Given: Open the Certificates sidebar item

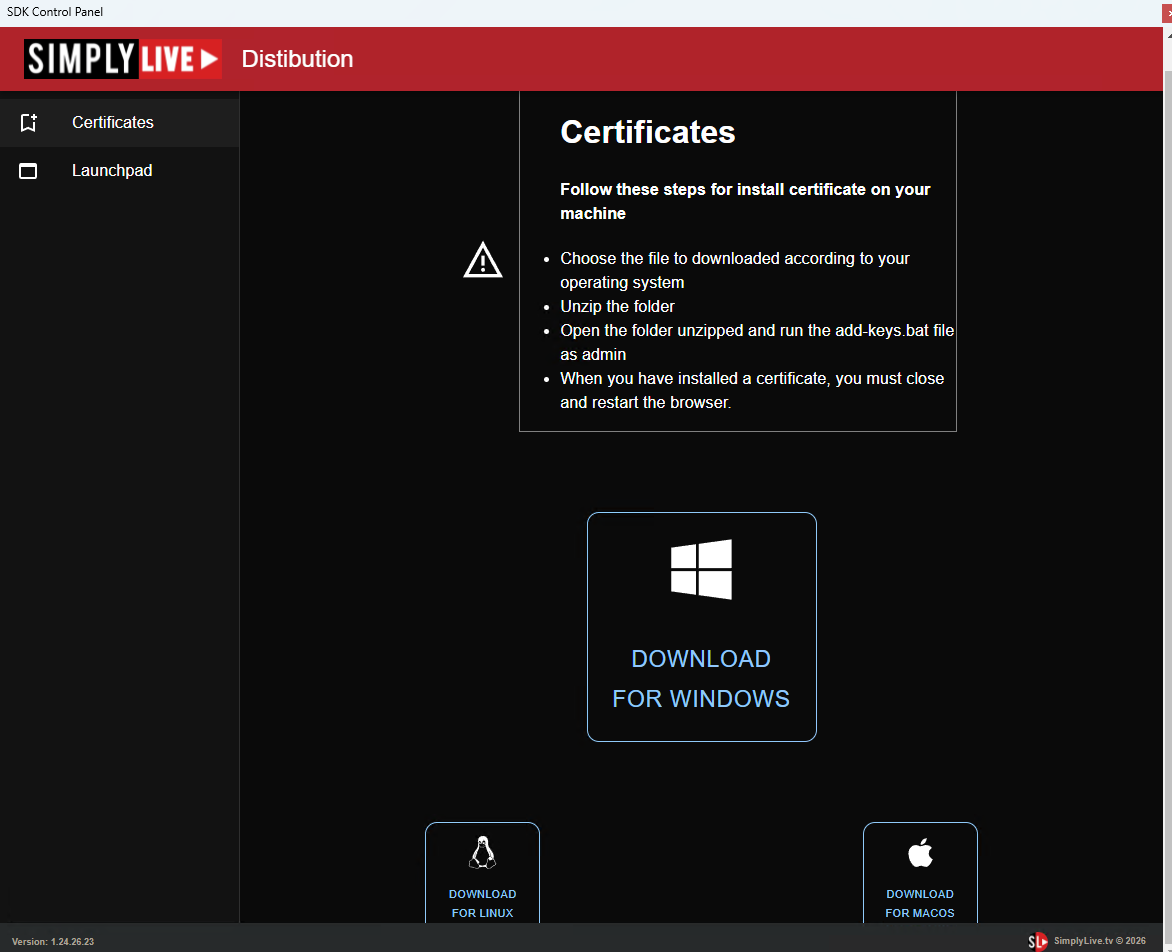Looking at the screenshot, I should pyautogui.click(x=120, y=123).
